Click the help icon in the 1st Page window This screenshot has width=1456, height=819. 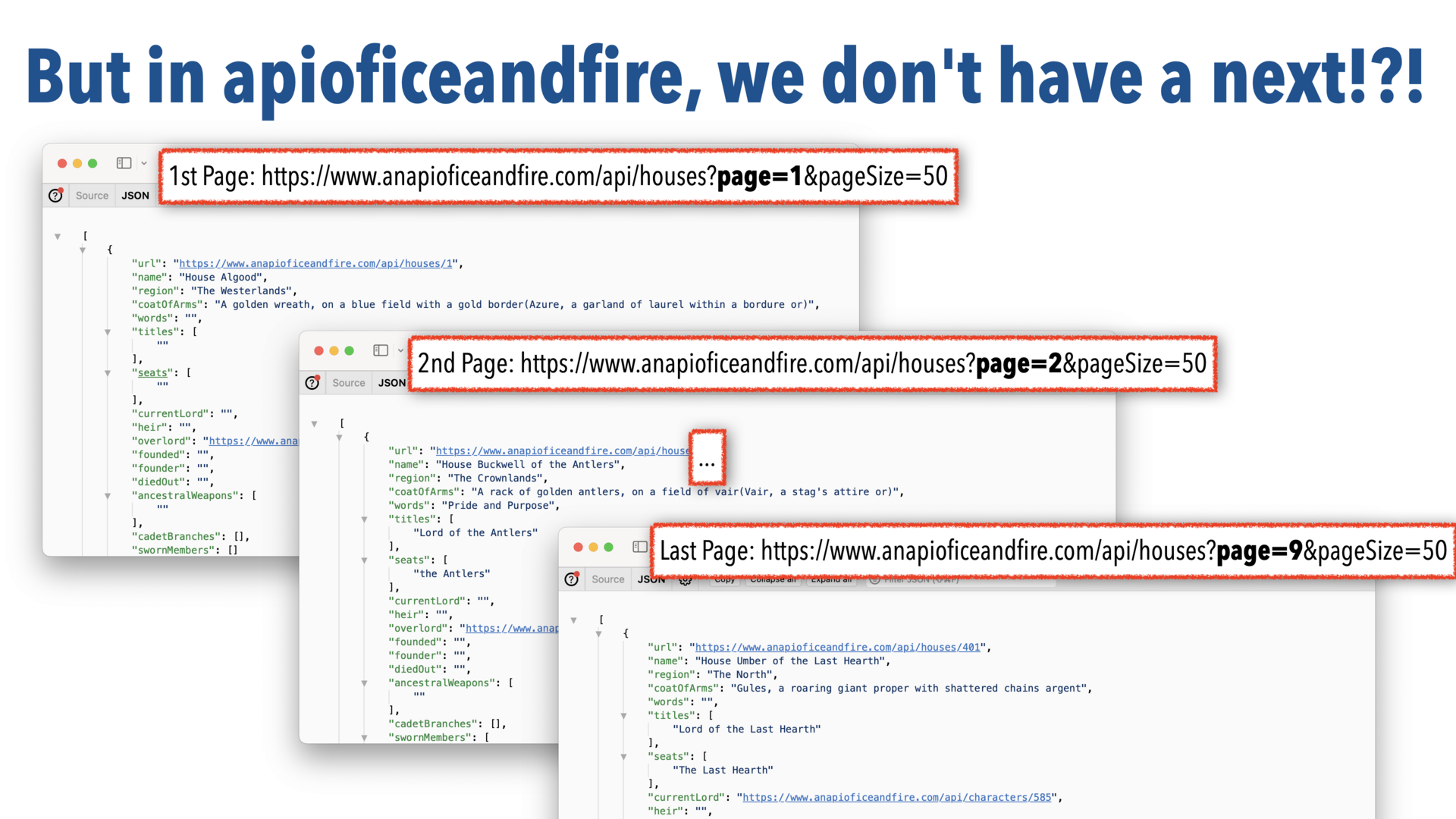55,196
